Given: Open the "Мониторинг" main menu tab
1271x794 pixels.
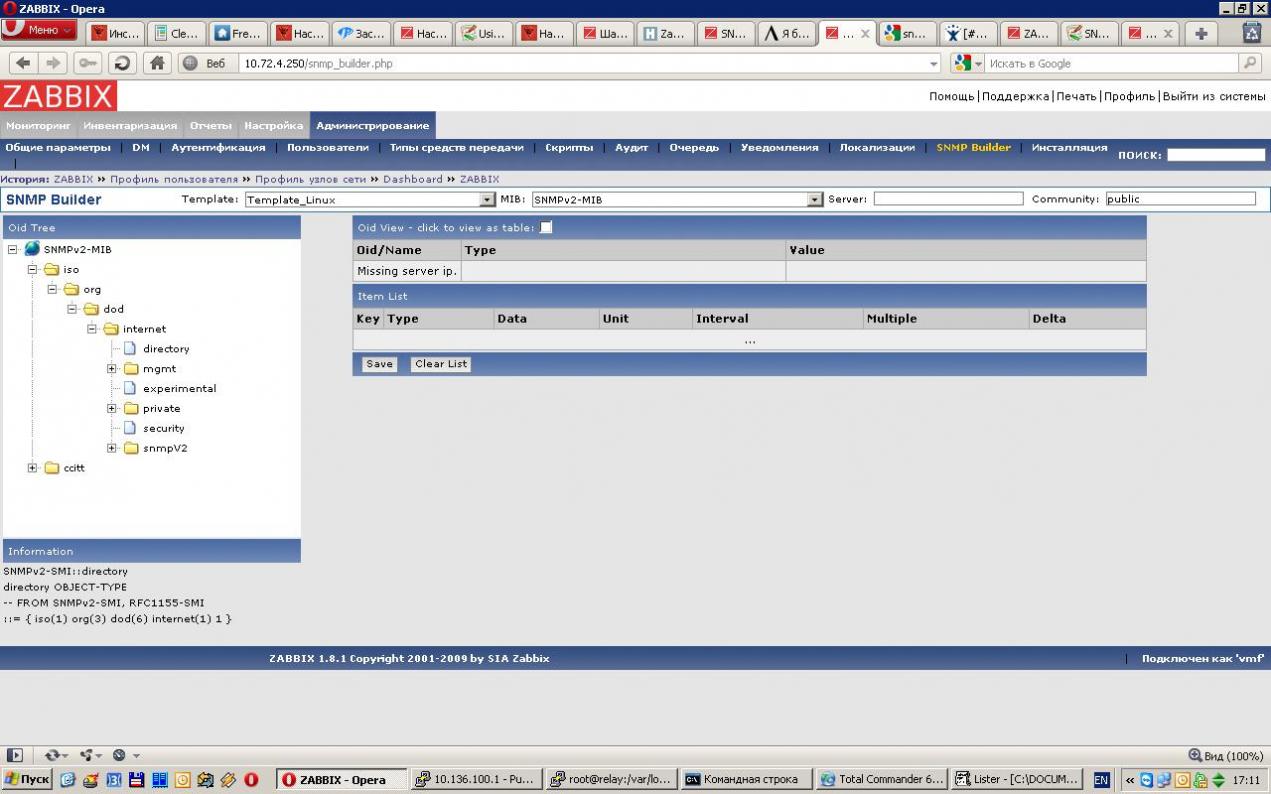Looking at the screenshot, I should click(38, 126).
